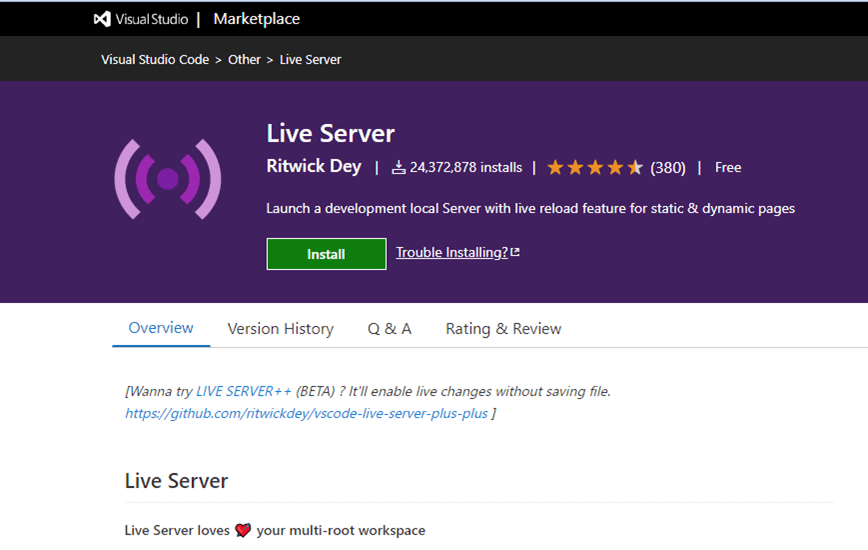Switch to the Q & A tab
This screenshot has width=868, height=550.
click(x=389, y=329)
